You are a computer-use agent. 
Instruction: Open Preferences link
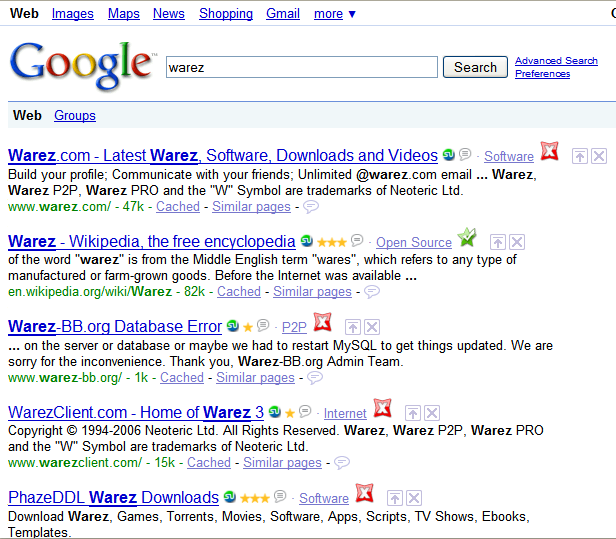(543, 74)
